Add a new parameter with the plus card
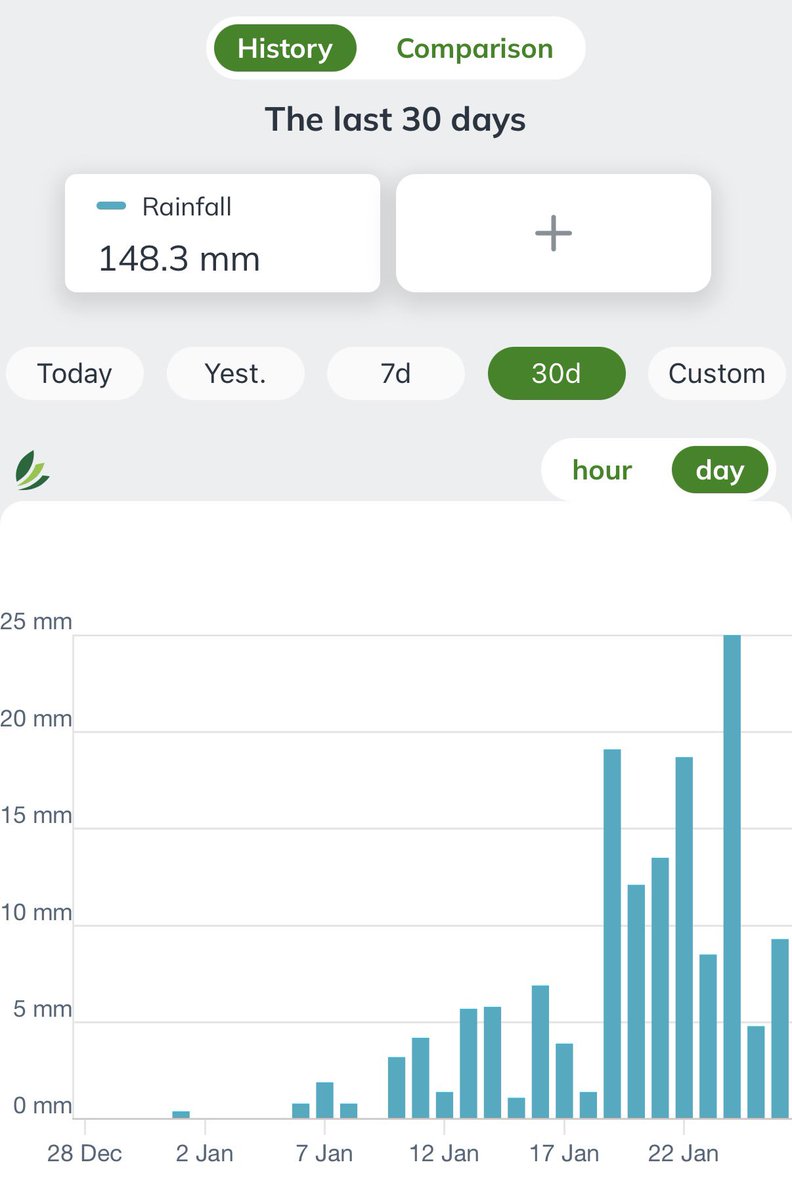Viewport: 792px width, 1200px height. [553, 233]
